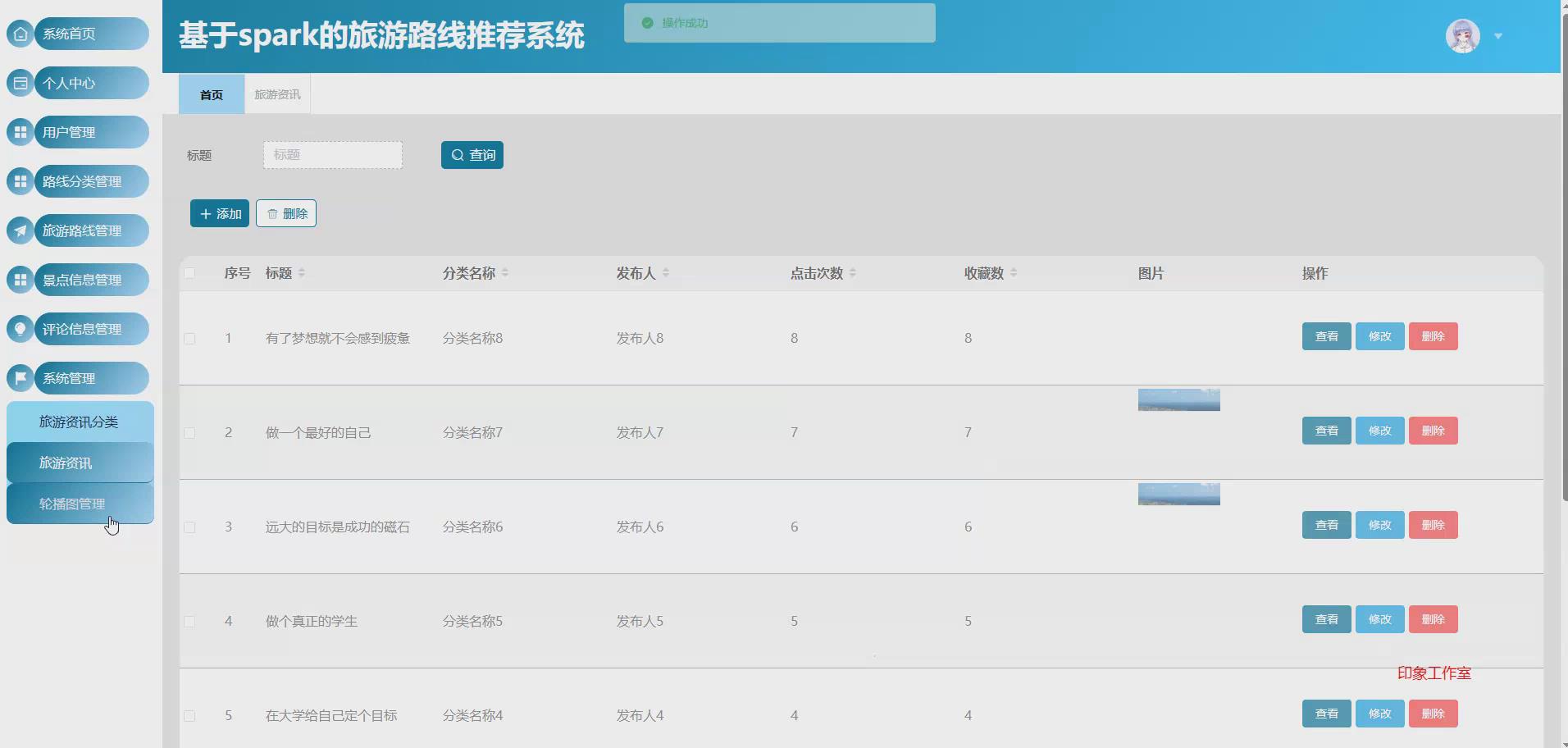
Task: Check the row for 做一个最好的自己
Action: click(190, 432)
